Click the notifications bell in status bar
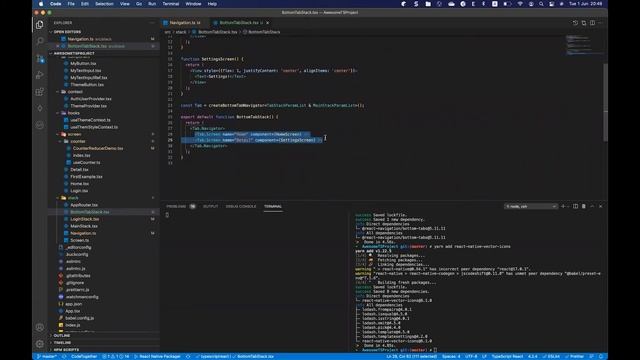This screenshot has width=640, height=360. point(601,356)
